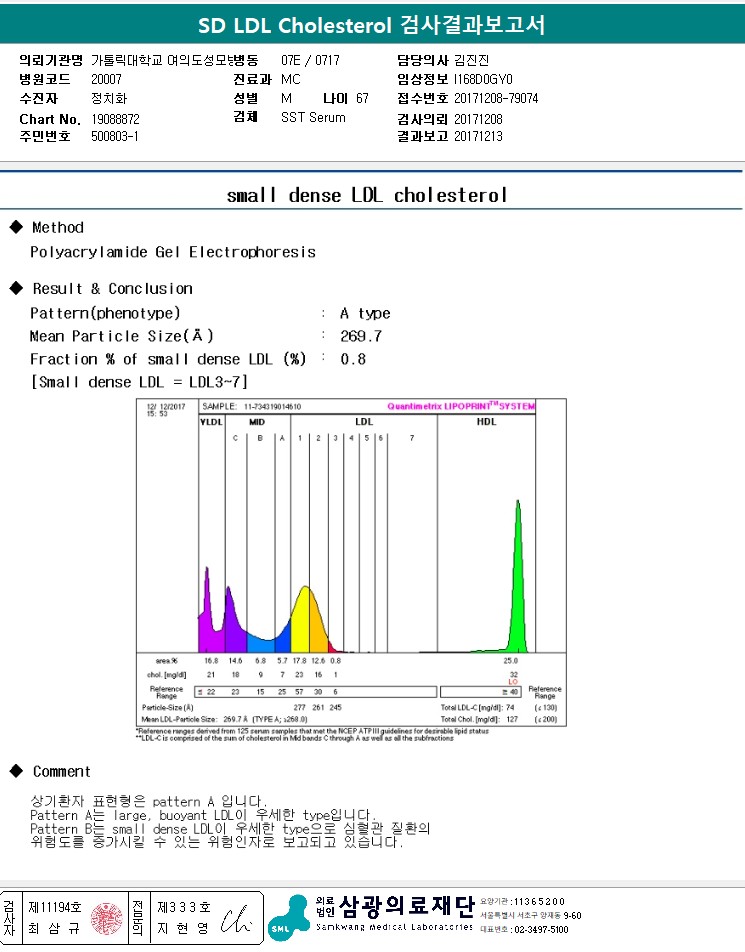This screenshot has height=952, width=745.
Task: Click the magenta 'Quantimetrix LIPOPRINT SYSTEM' label
Action: pos(461,406)
